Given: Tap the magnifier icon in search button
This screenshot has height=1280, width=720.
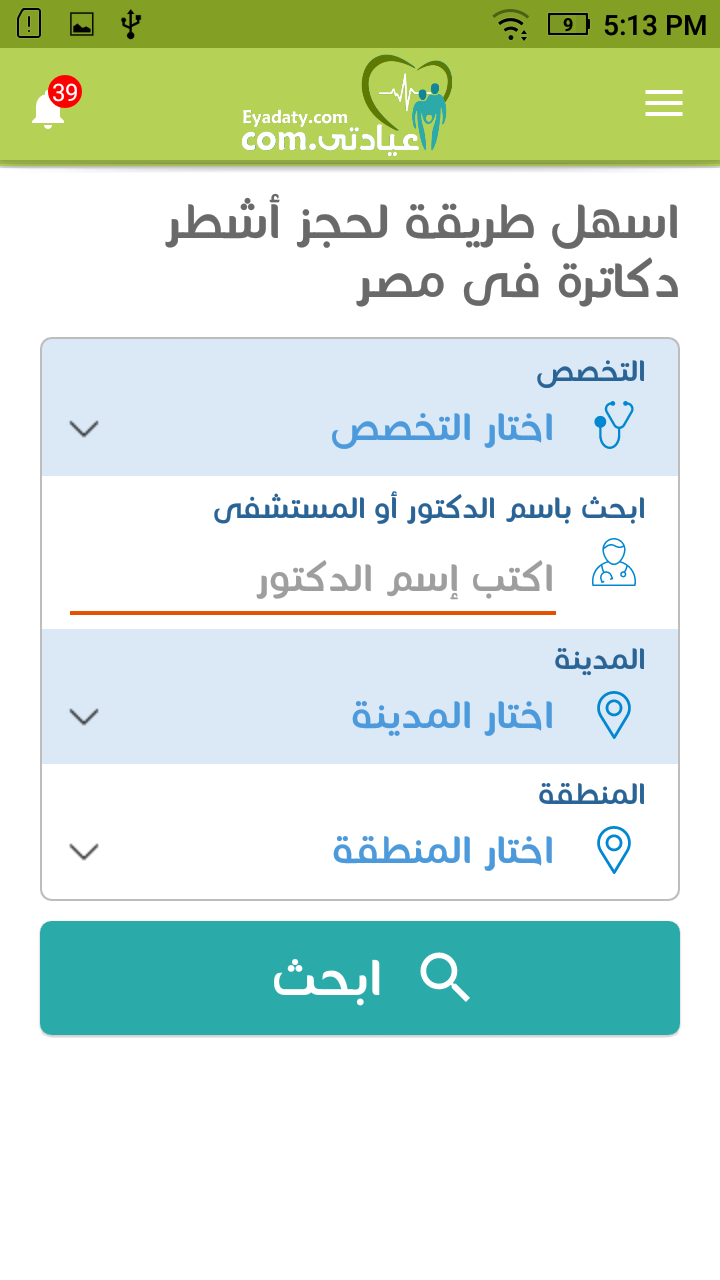Looking at the screenshot, I should pyautogui.click(x=444, y=977).
